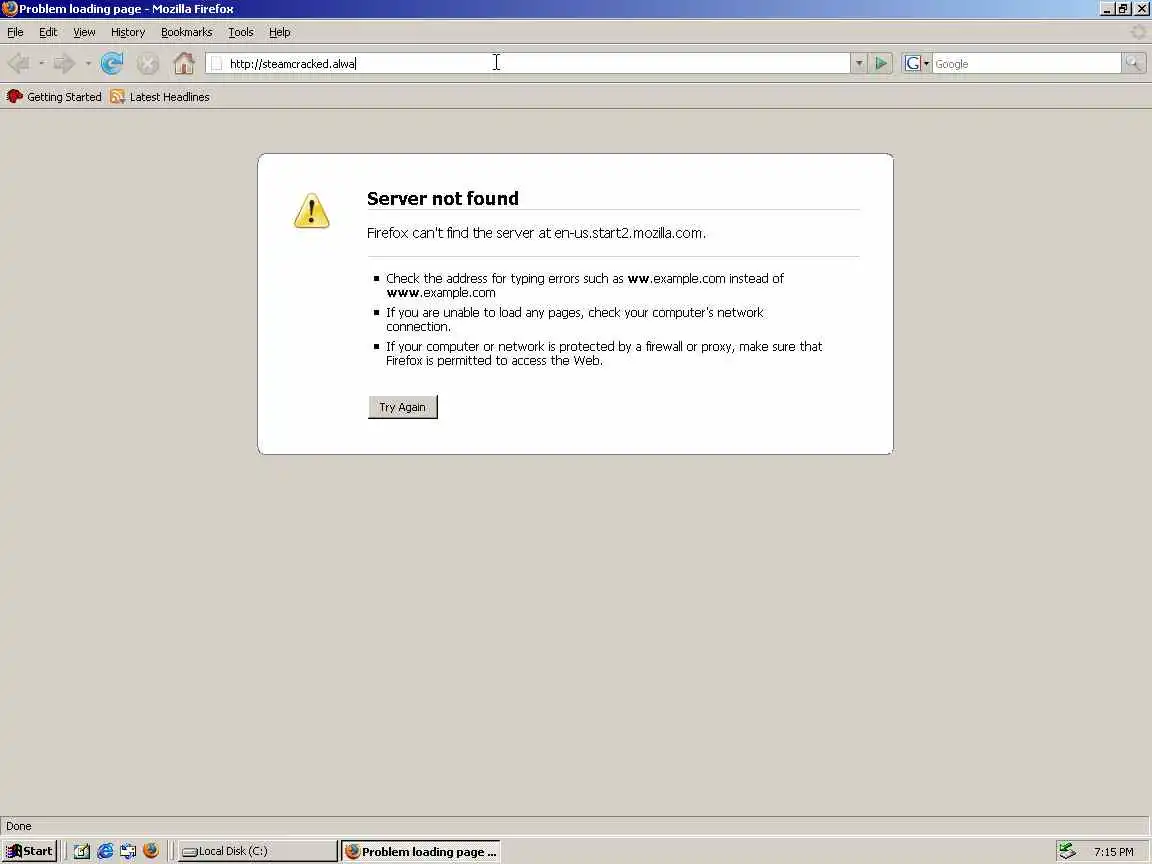
Task: Click the Stop loading icon
Action: point(148,64)
